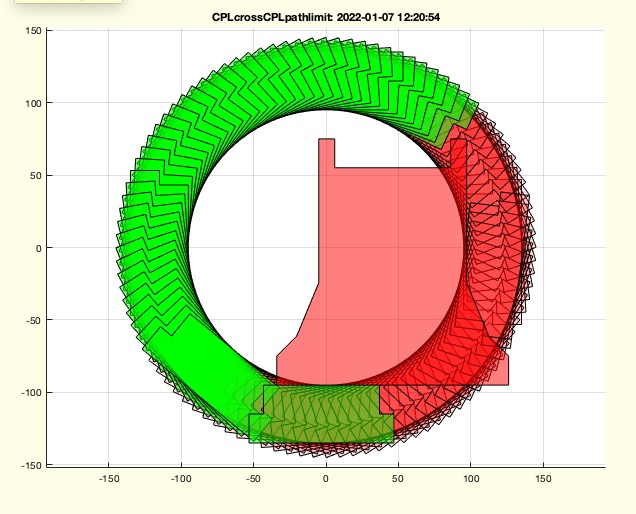Viewport: 636px width, 514px height.
Task: Click the x-axis tick label 100
Action: (470, 480)
